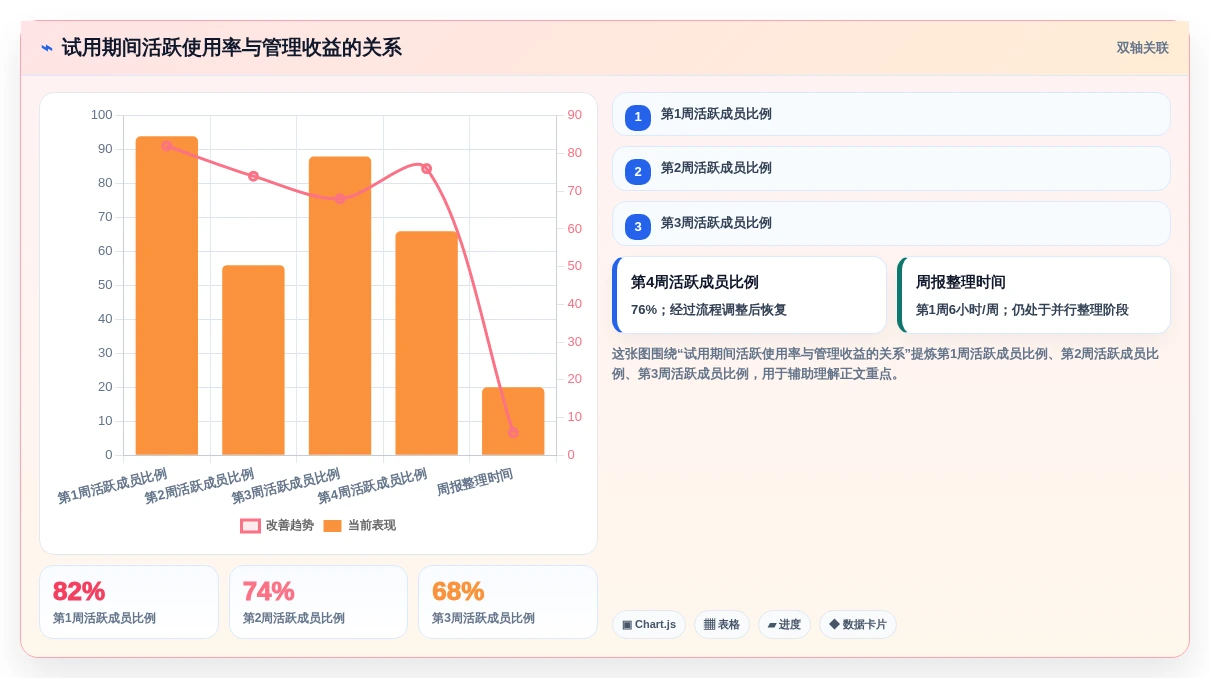Click the x-axis label 周报整理时间
The height and width of the screenshot is (678, 1210).
[475, 482]
